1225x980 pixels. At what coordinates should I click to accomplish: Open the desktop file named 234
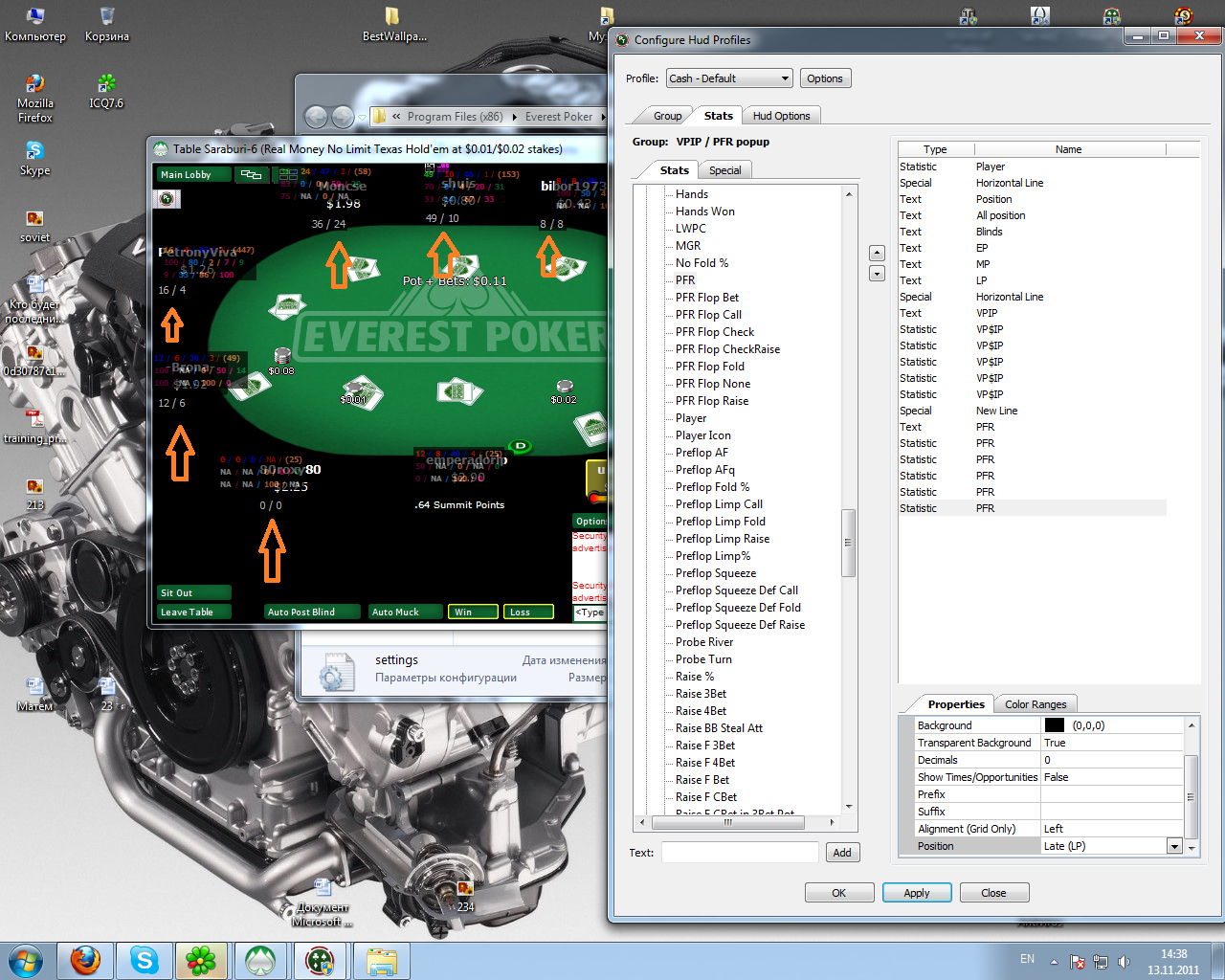[465, 896]
